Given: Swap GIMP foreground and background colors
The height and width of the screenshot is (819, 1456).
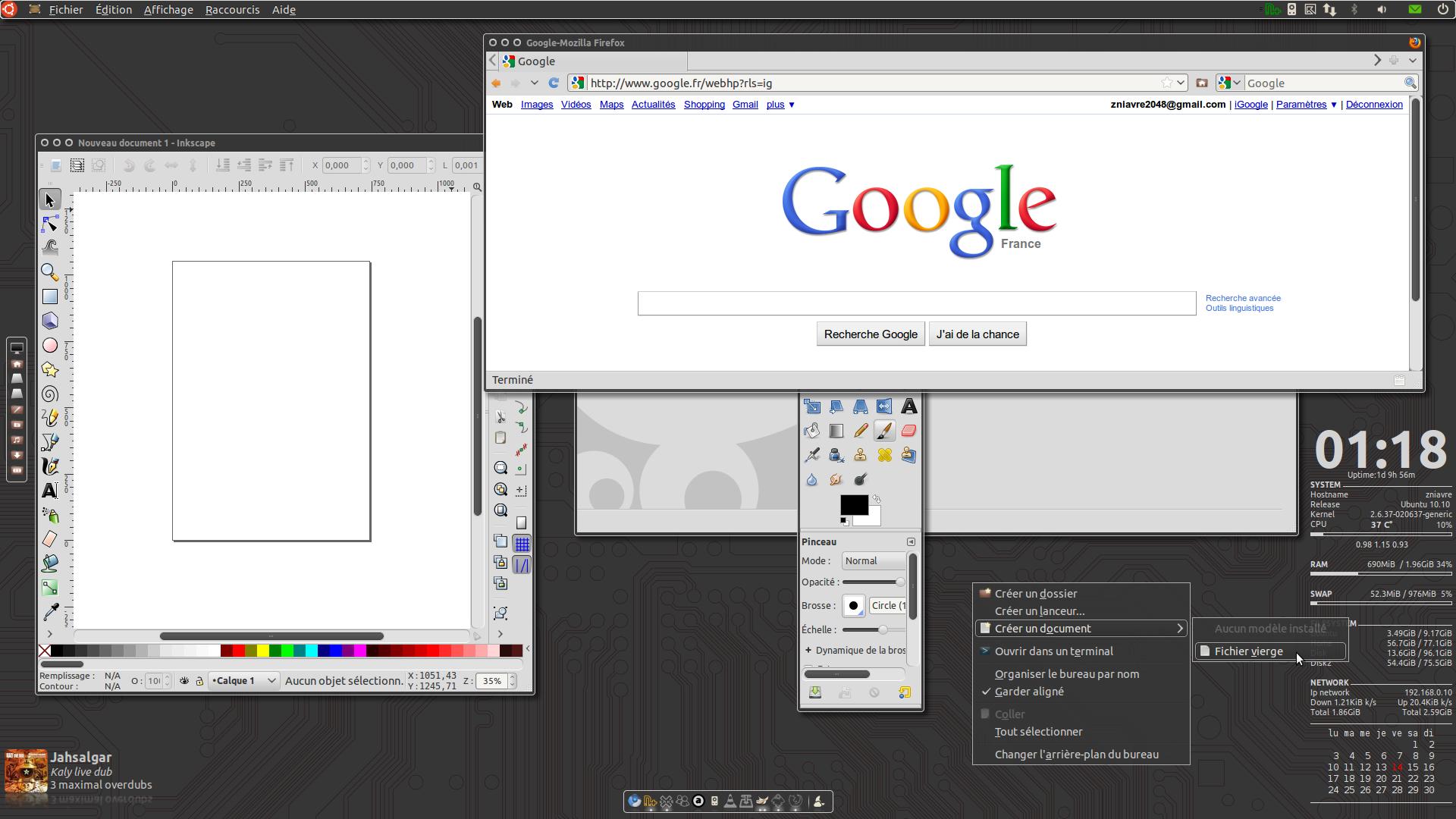Looking at the screenshot, I should [x=877, y=499].
